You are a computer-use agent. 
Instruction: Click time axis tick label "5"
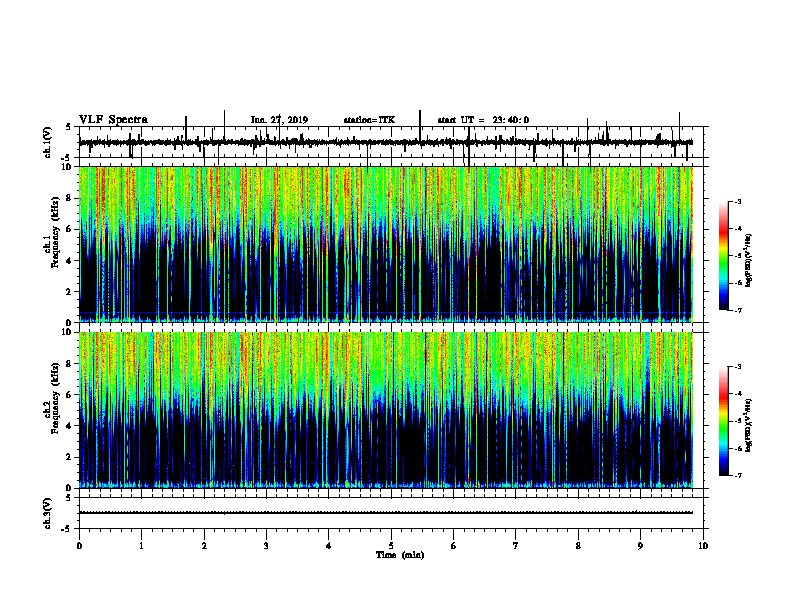tap(391, 546)
